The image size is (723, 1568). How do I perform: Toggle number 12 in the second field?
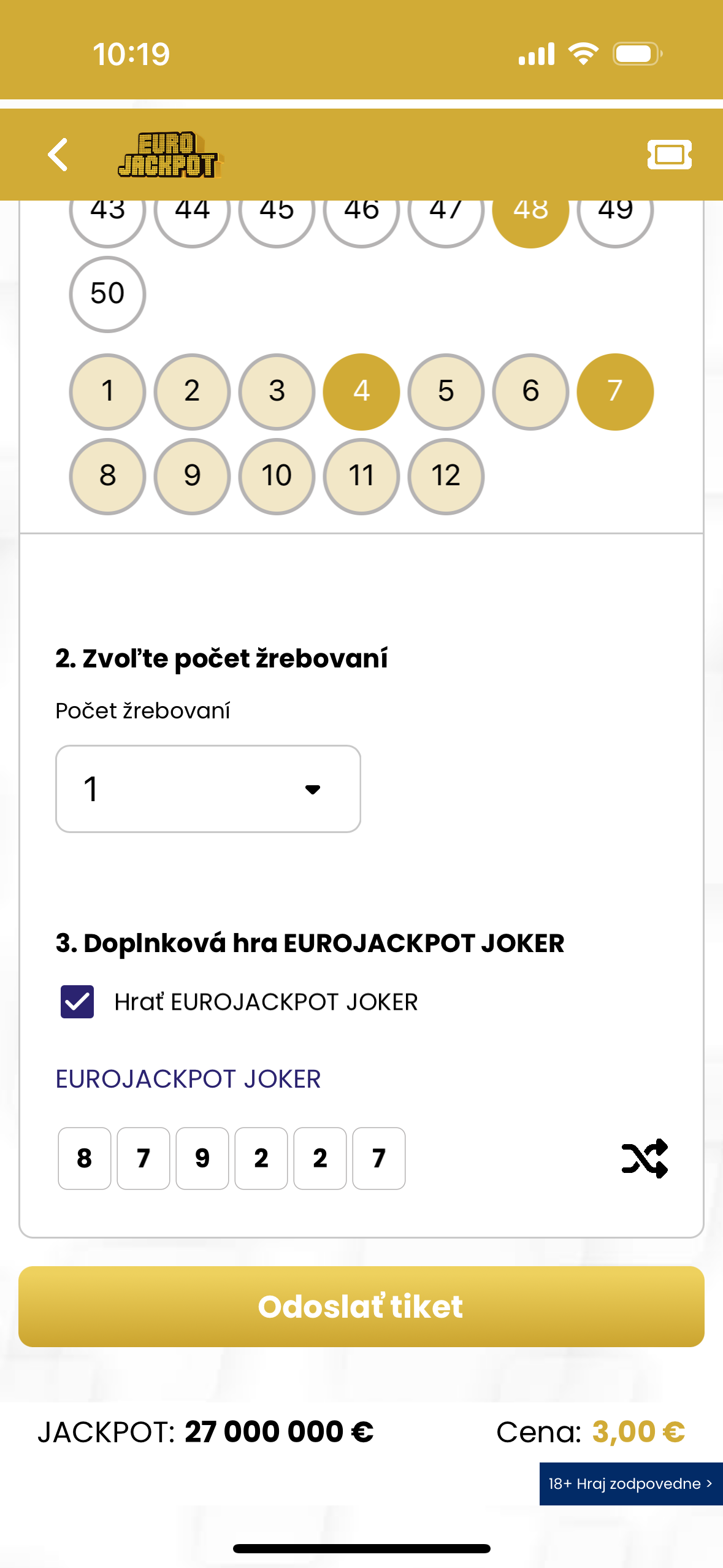coord(445,475)
